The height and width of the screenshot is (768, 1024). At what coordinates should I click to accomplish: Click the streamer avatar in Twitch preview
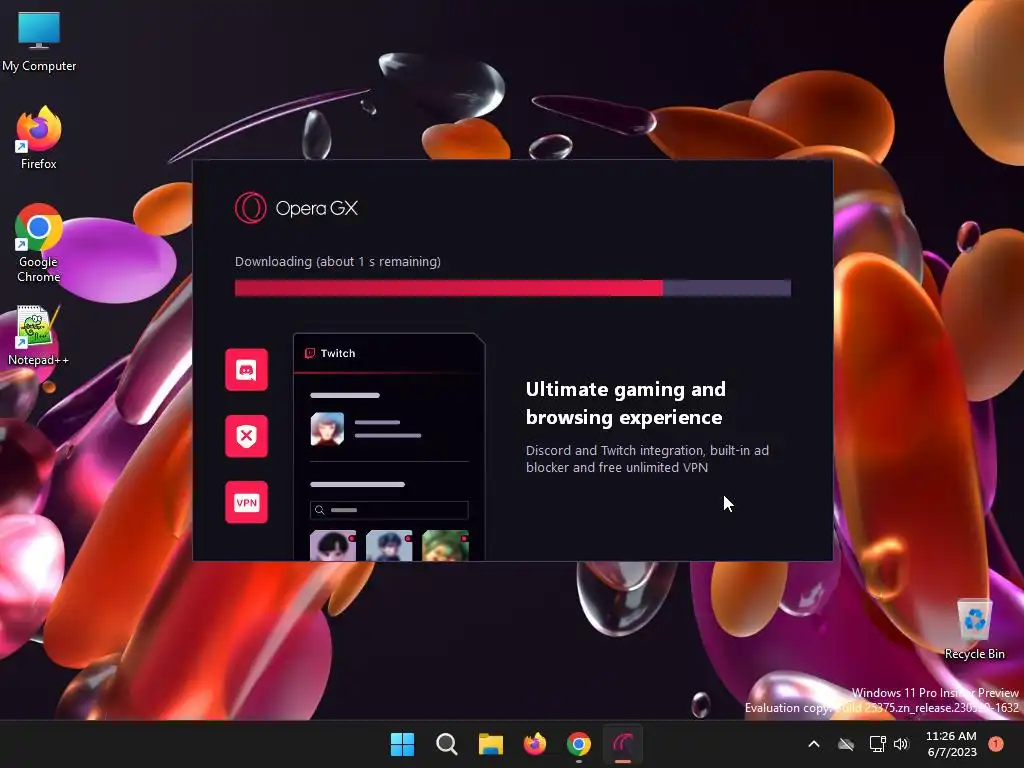click(327, 429)
